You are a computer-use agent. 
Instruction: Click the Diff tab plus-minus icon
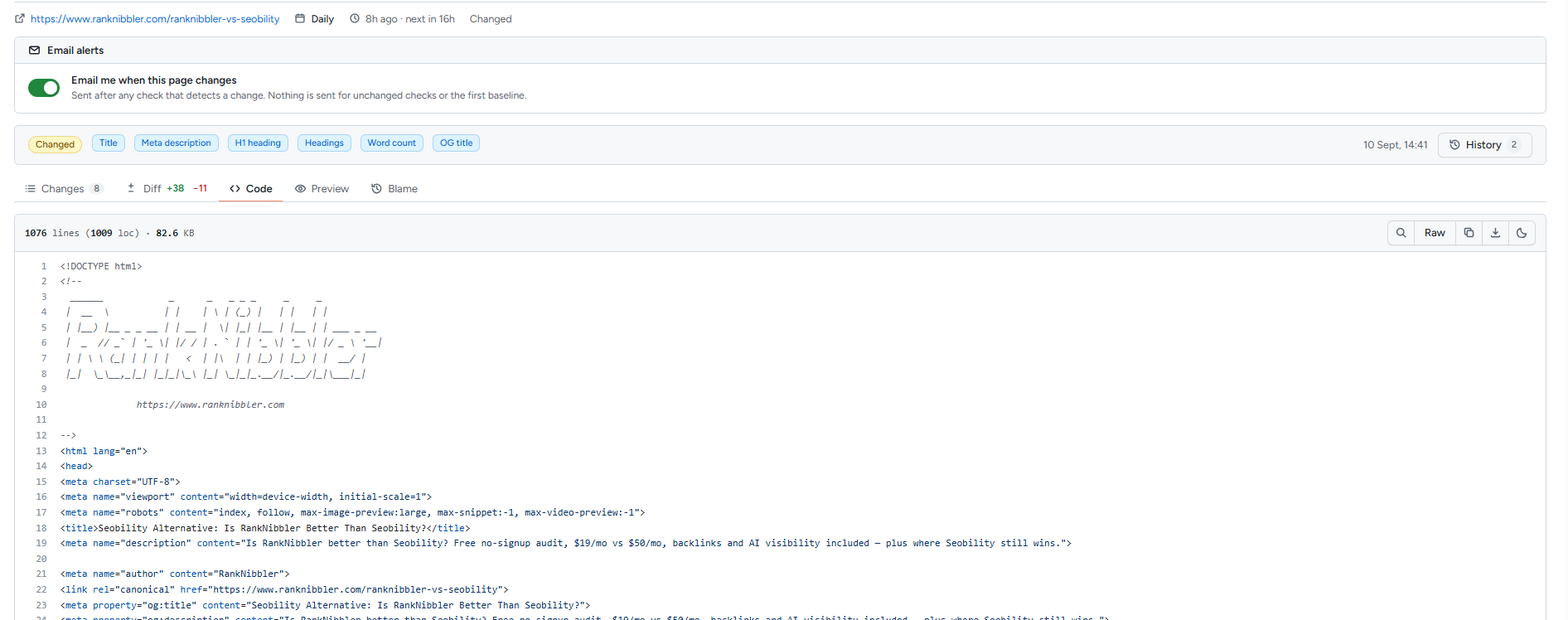[131, 188]
